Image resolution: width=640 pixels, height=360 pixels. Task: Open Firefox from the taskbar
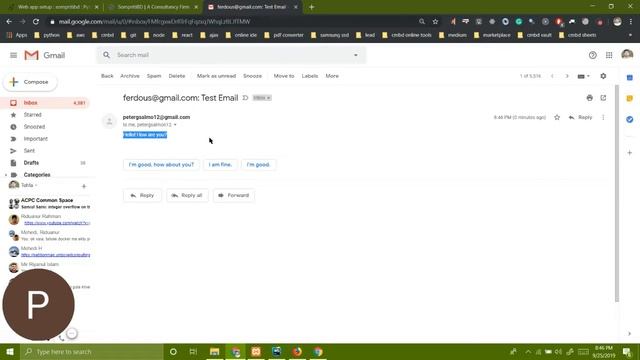[x=297, y=351]
